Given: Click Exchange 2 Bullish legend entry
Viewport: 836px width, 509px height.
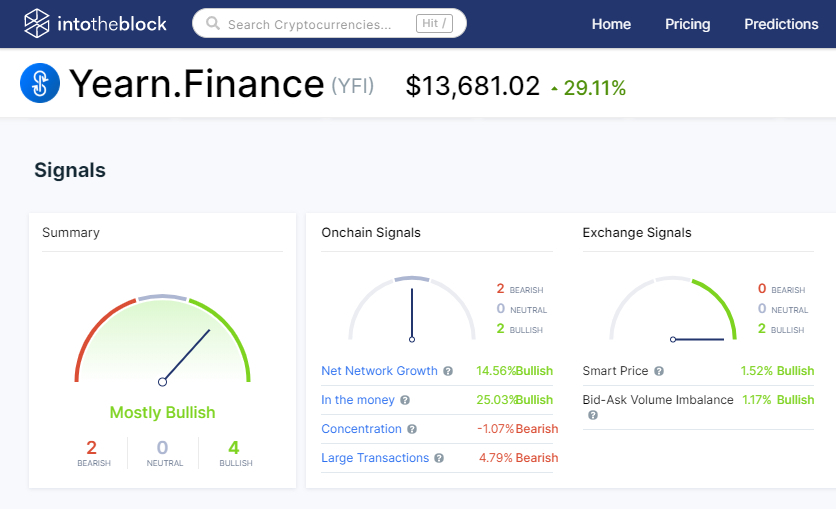Looking at the screenshot, I should 781,329.
